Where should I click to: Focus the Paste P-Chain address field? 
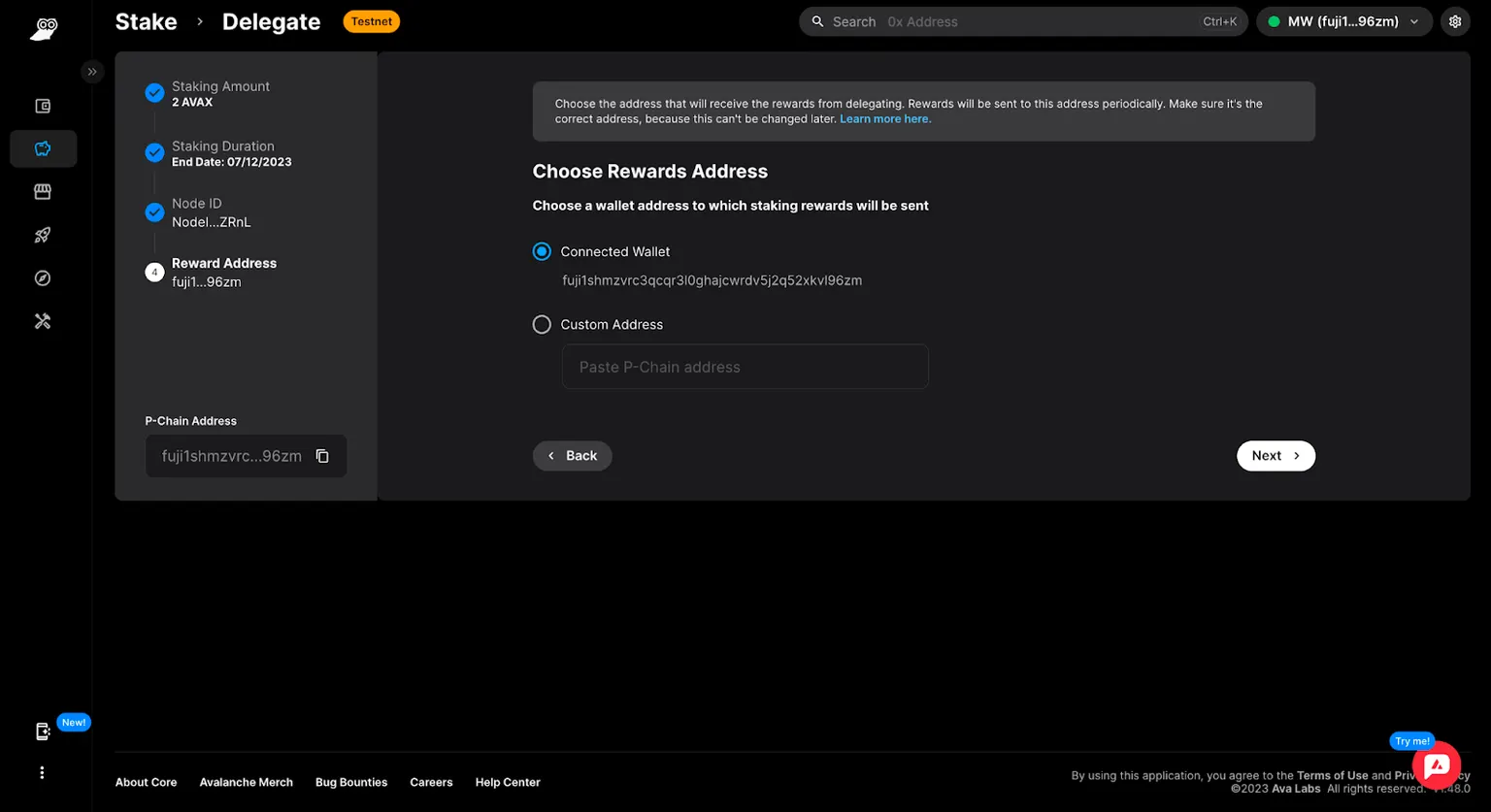(745, 367)
